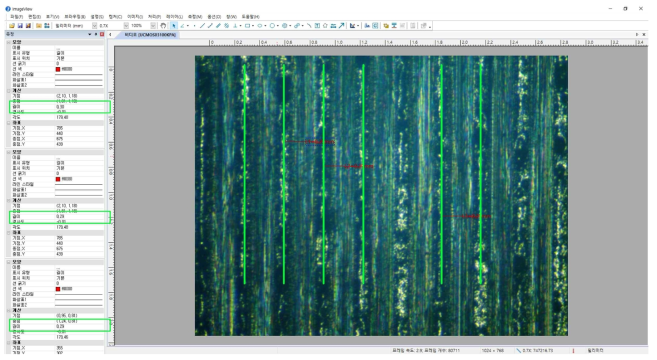Click the save floppy disk icon
The image size is (657, 360).
[x=20, y=26]
